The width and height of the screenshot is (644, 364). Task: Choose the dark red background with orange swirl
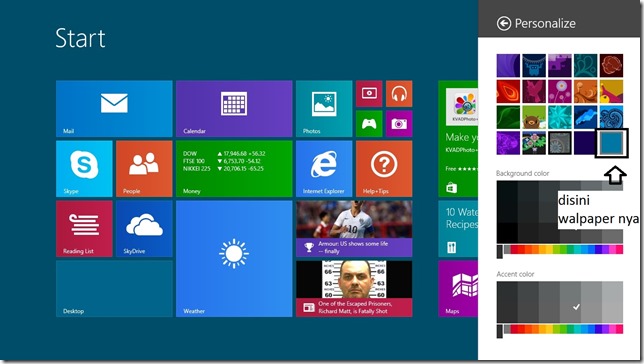[611, 65]
